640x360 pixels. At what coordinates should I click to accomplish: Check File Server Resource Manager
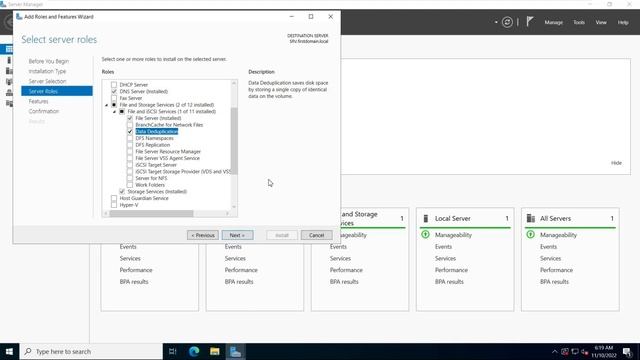[x=130, y=151]
